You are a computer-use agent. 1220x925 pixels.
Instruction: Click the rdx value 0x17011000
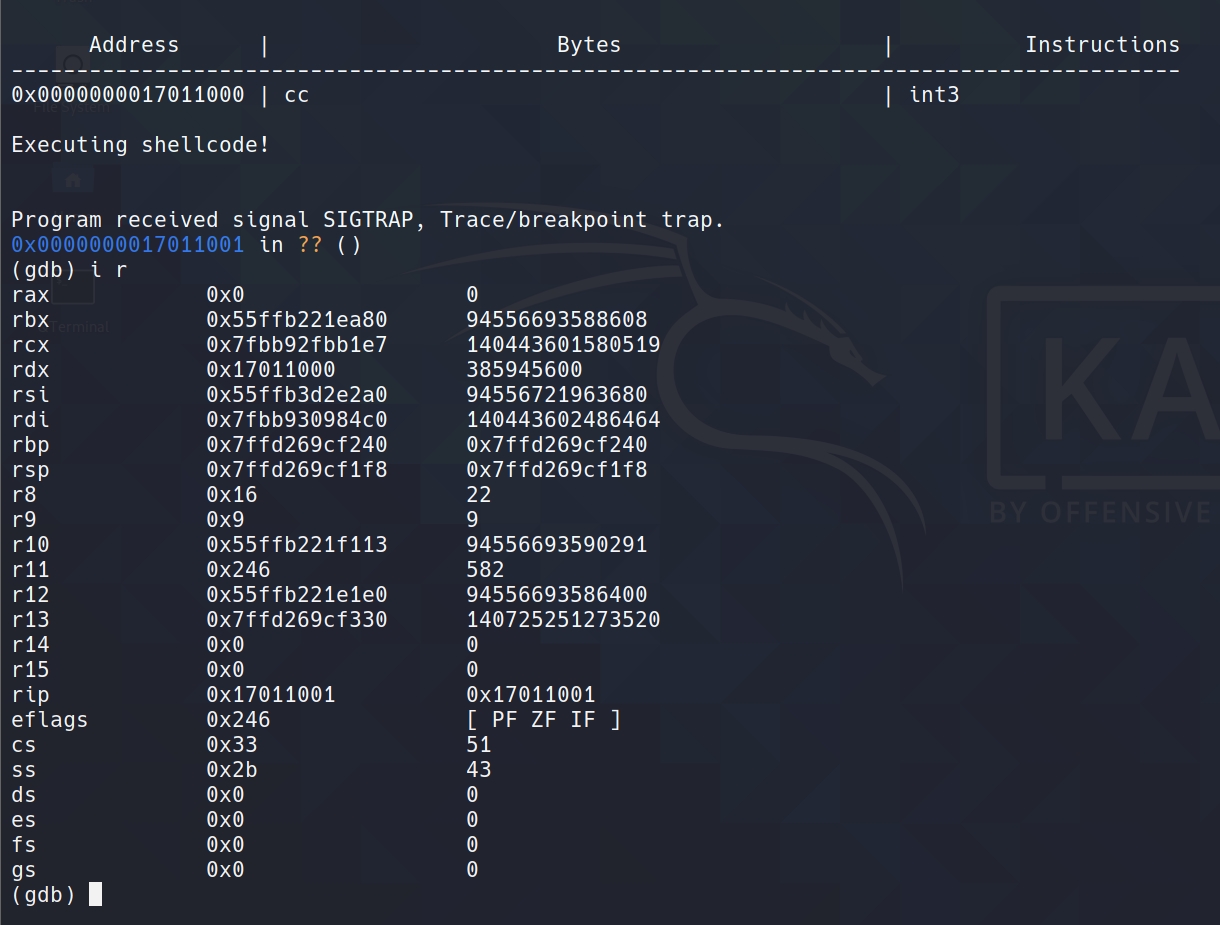[270, 370]
